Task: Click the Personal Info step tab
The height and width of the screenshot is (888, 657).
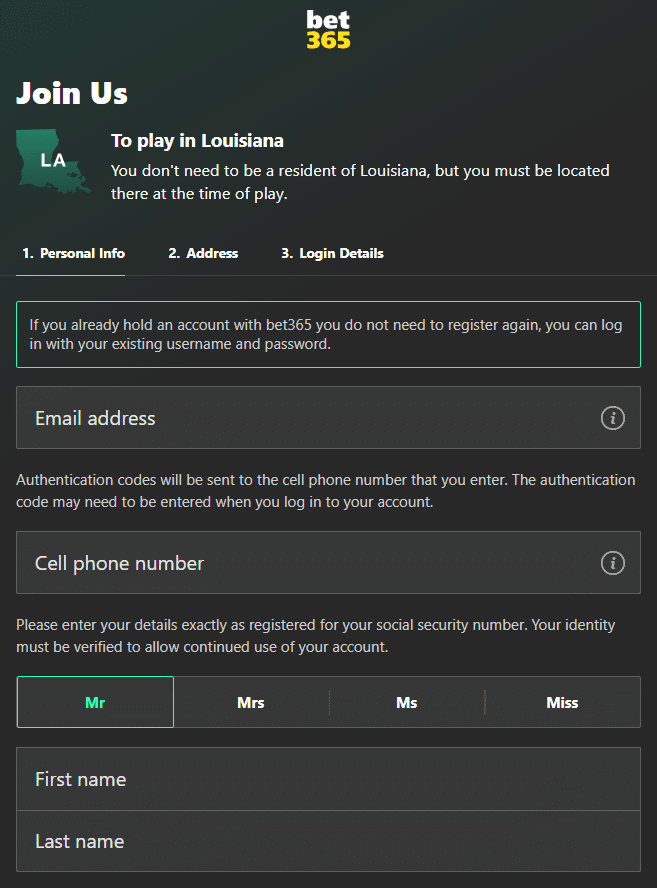Action: click(x=72, y=253)
